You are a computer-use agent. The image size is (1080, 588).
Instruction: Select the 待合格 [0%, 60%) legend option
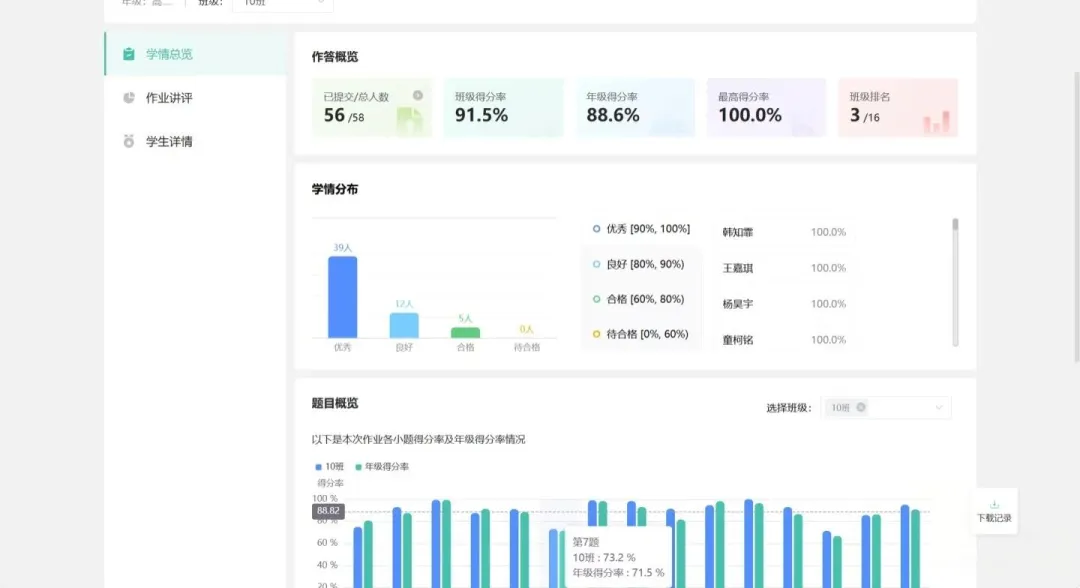tap(640, 334)
